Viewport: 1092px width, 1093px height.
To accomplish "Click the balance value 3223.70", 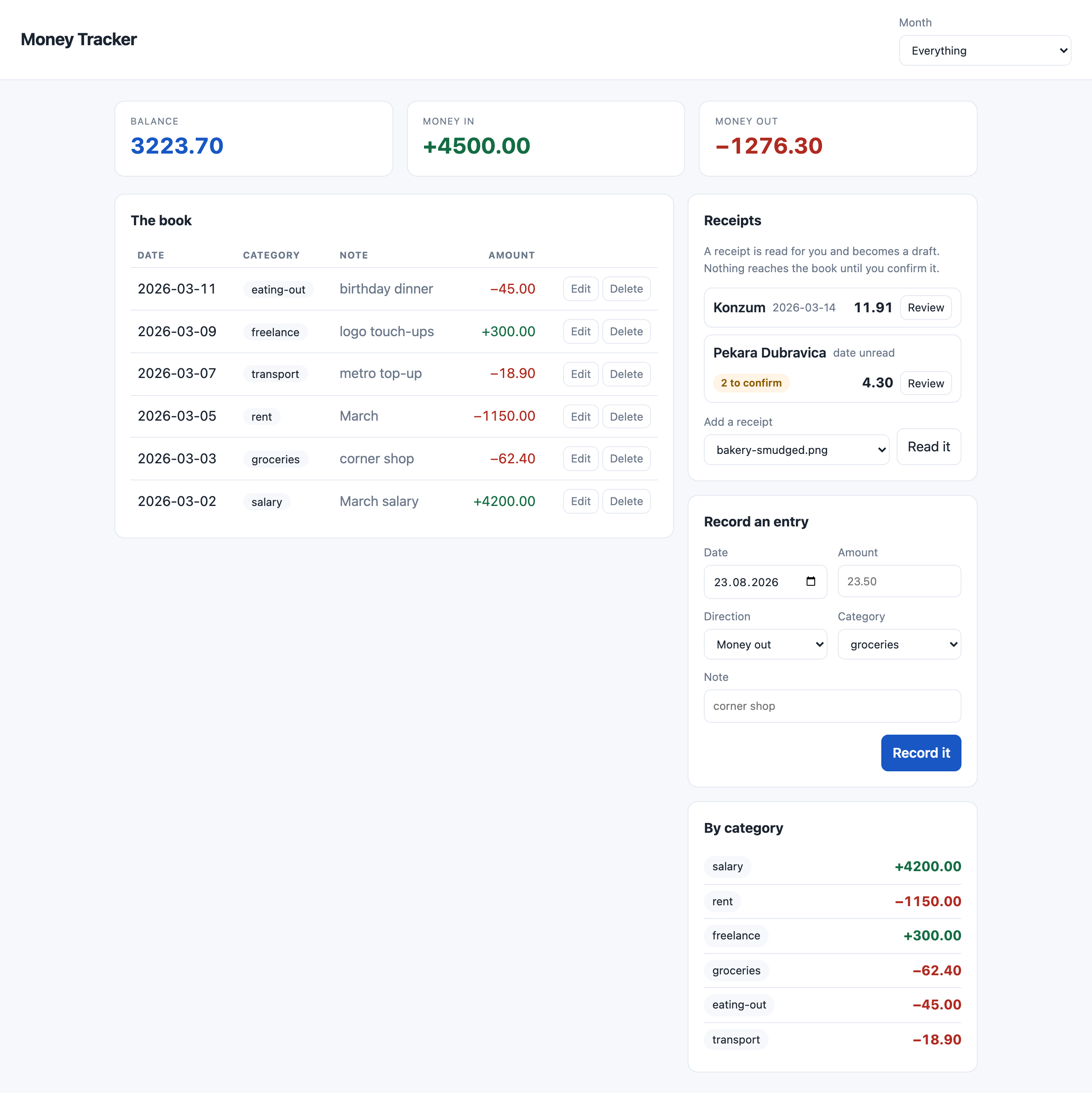I will (177, 146).
